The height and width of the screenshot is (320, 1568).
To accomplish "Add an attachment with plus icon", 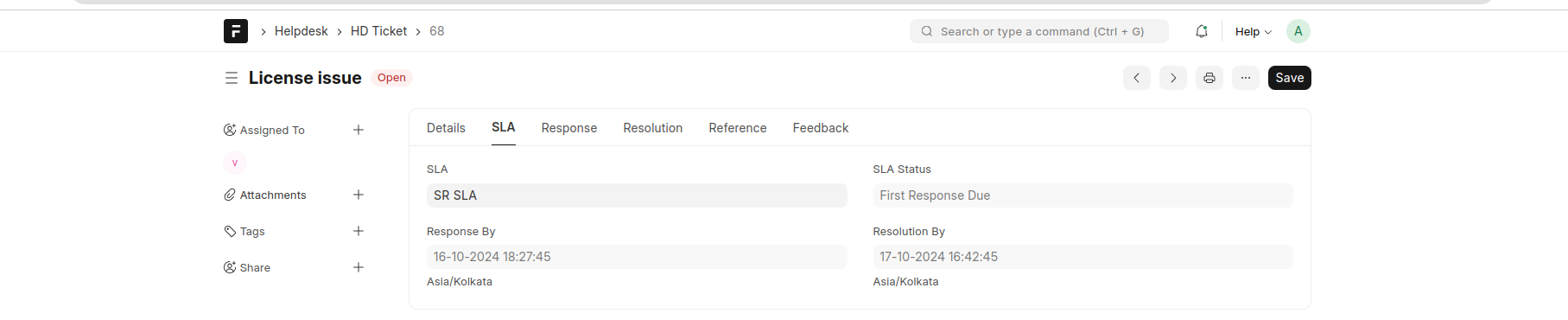I will pyautogui.click(x=359, y=195).
